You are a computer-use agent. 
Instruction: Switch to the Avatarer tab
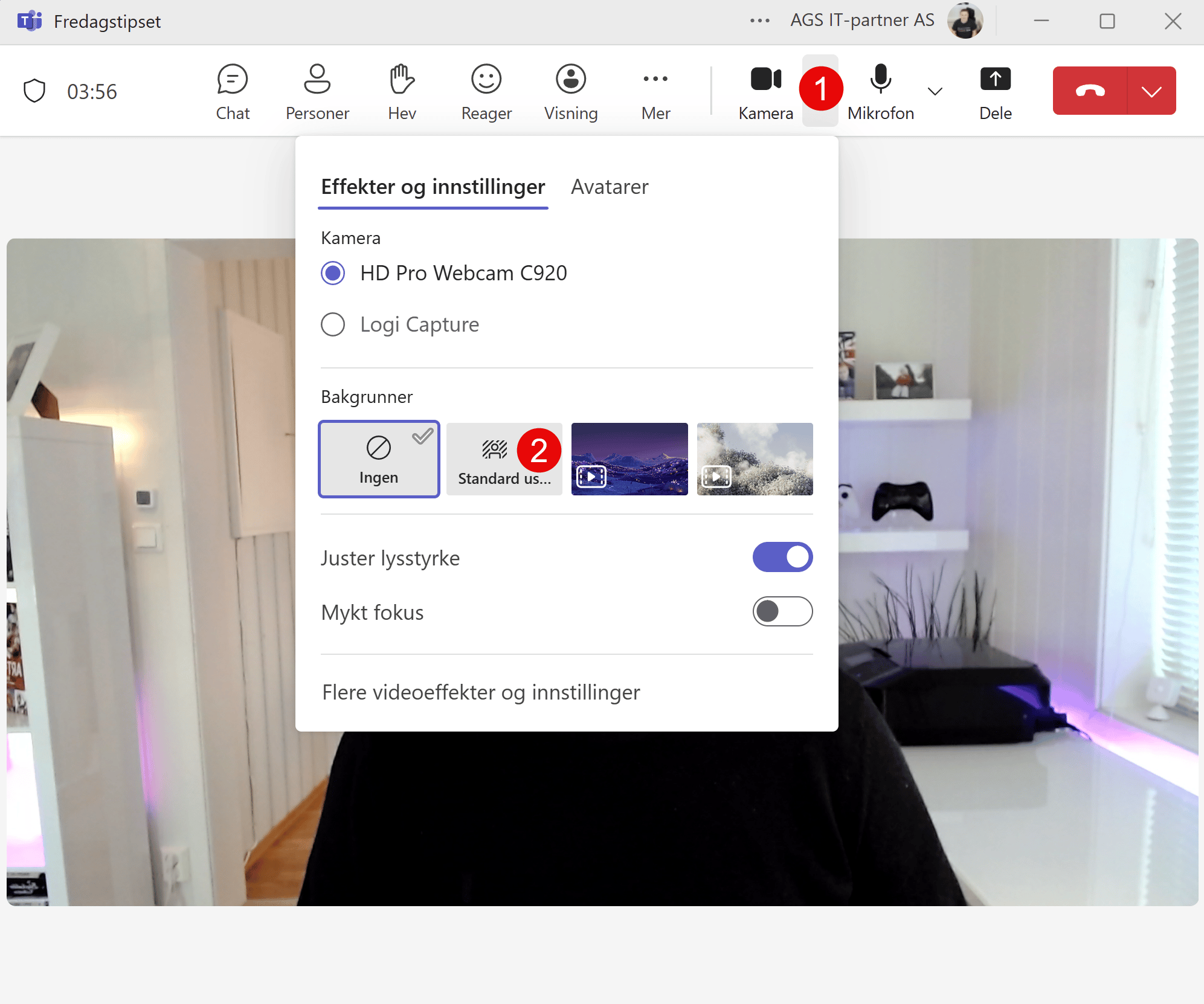(611, 186)
